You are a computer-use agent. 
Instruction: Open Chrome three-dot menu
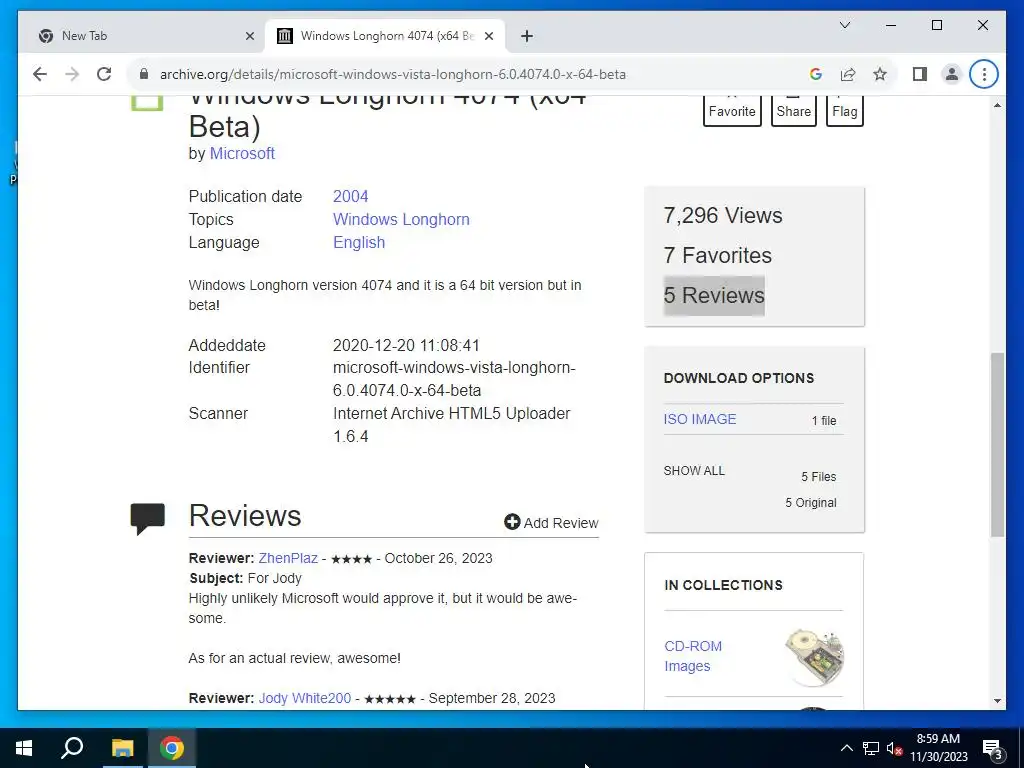pos(984,74)
